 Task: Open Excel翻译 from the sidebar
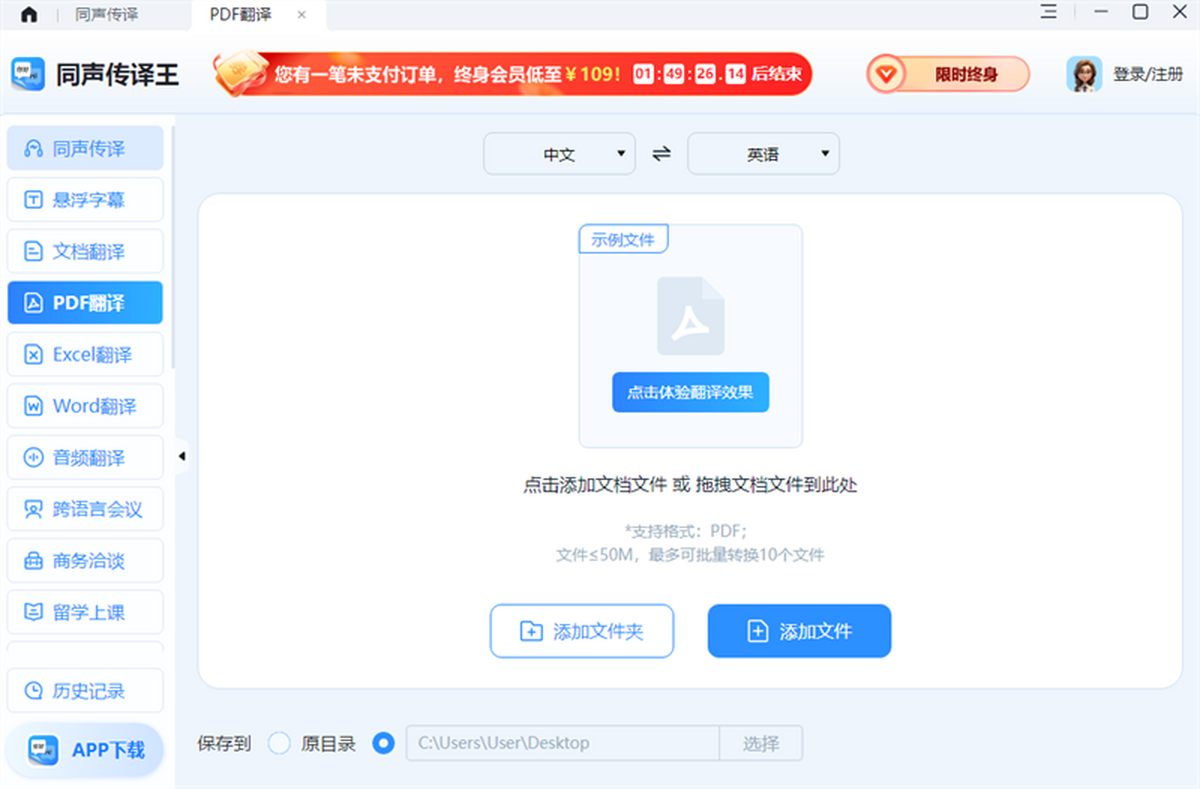tap(85, 355)
